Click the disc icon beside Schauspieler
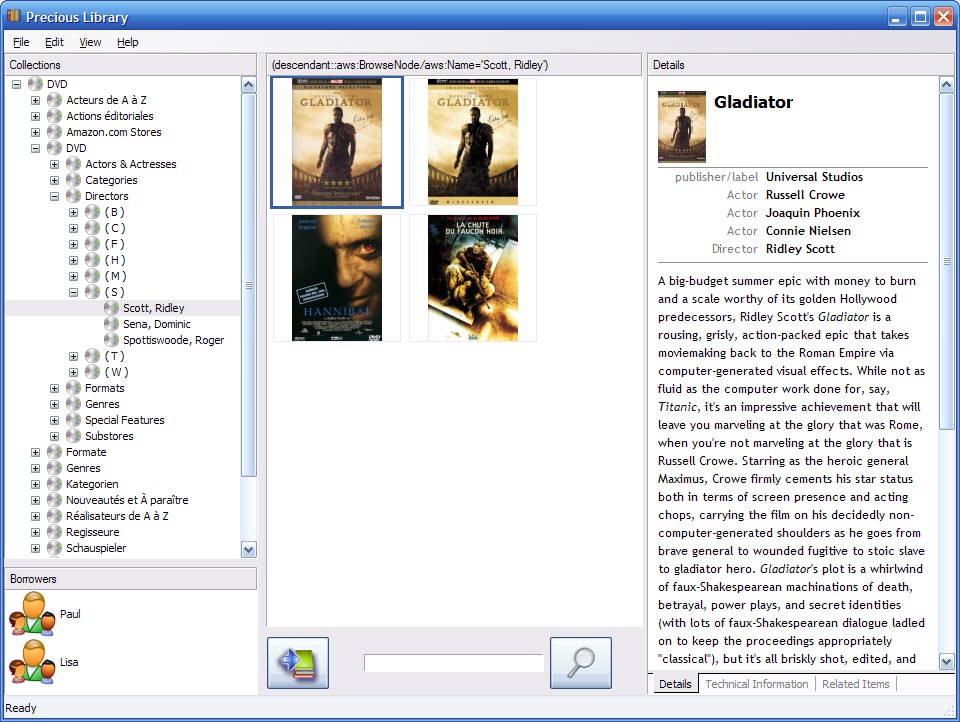The width and height of the screenshot is (960, 722). 54,547
